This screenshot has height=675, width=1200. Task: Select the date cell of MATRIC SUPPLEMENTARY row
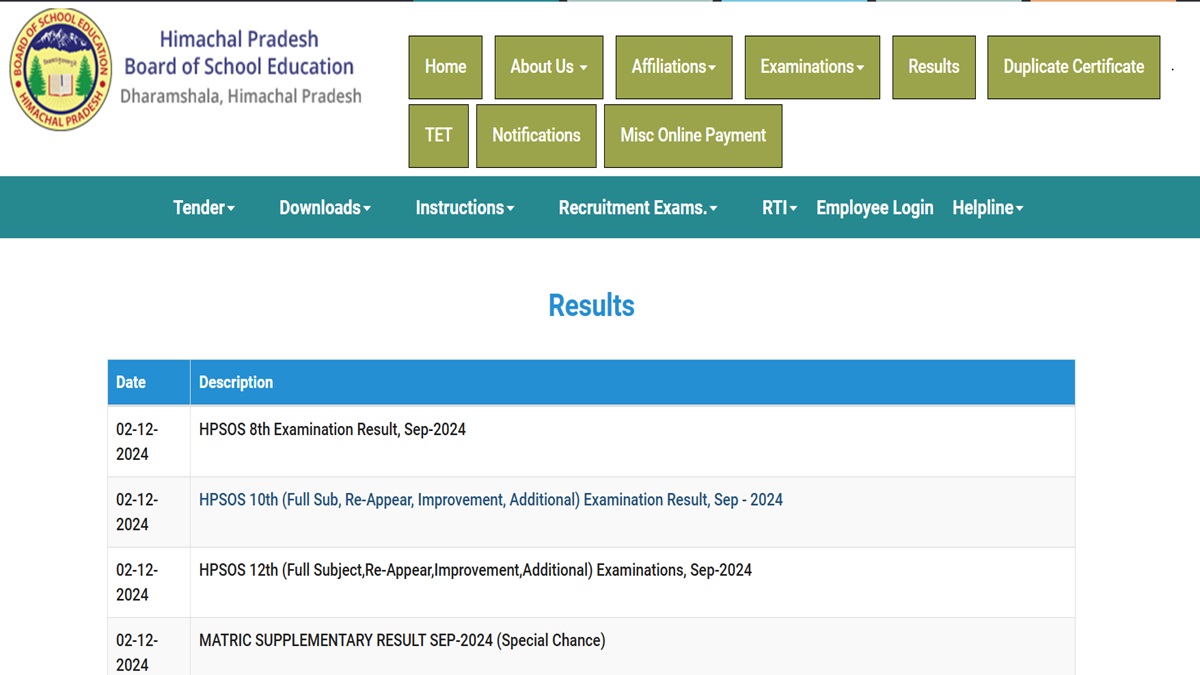pos(149,647)
